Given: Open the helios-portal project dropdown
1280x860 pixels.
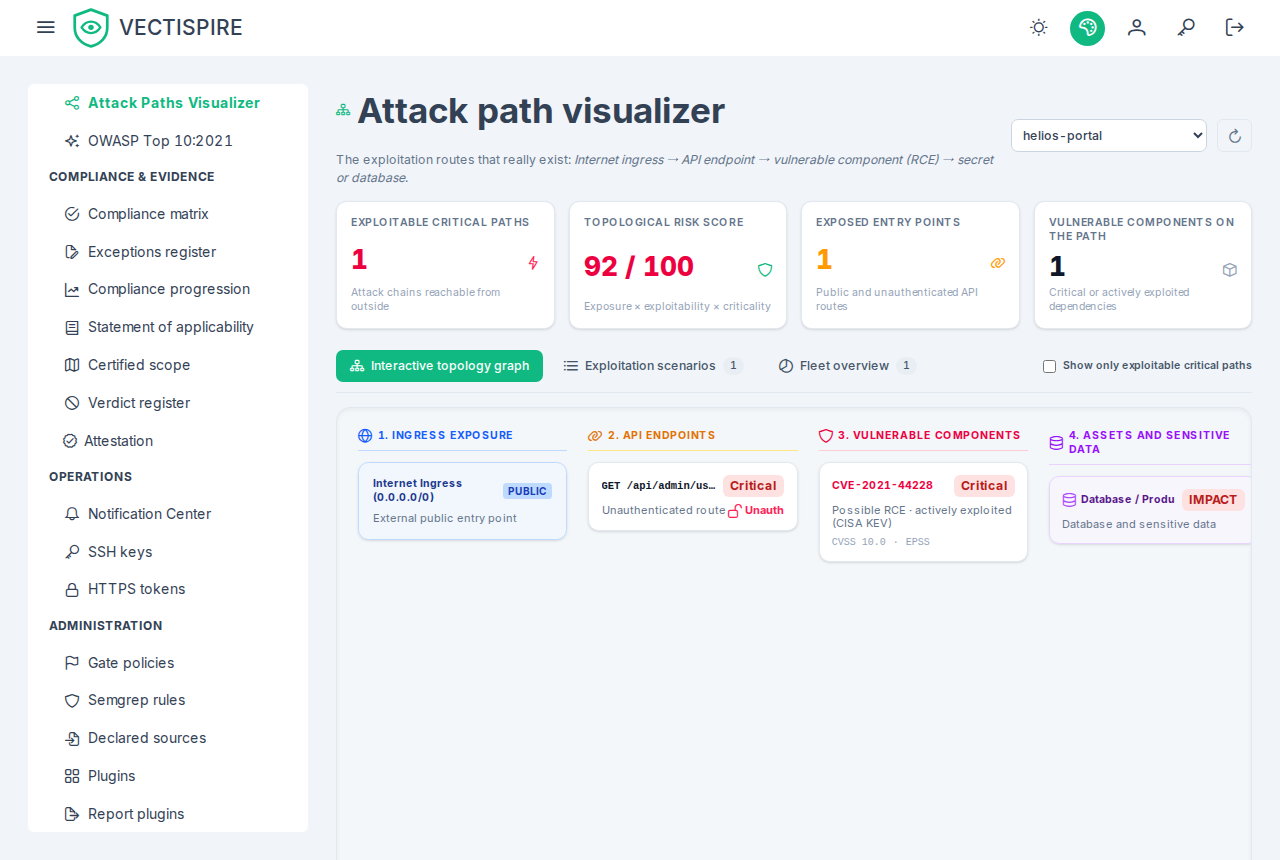Looking at the screenshot, I should (1109, 136).
